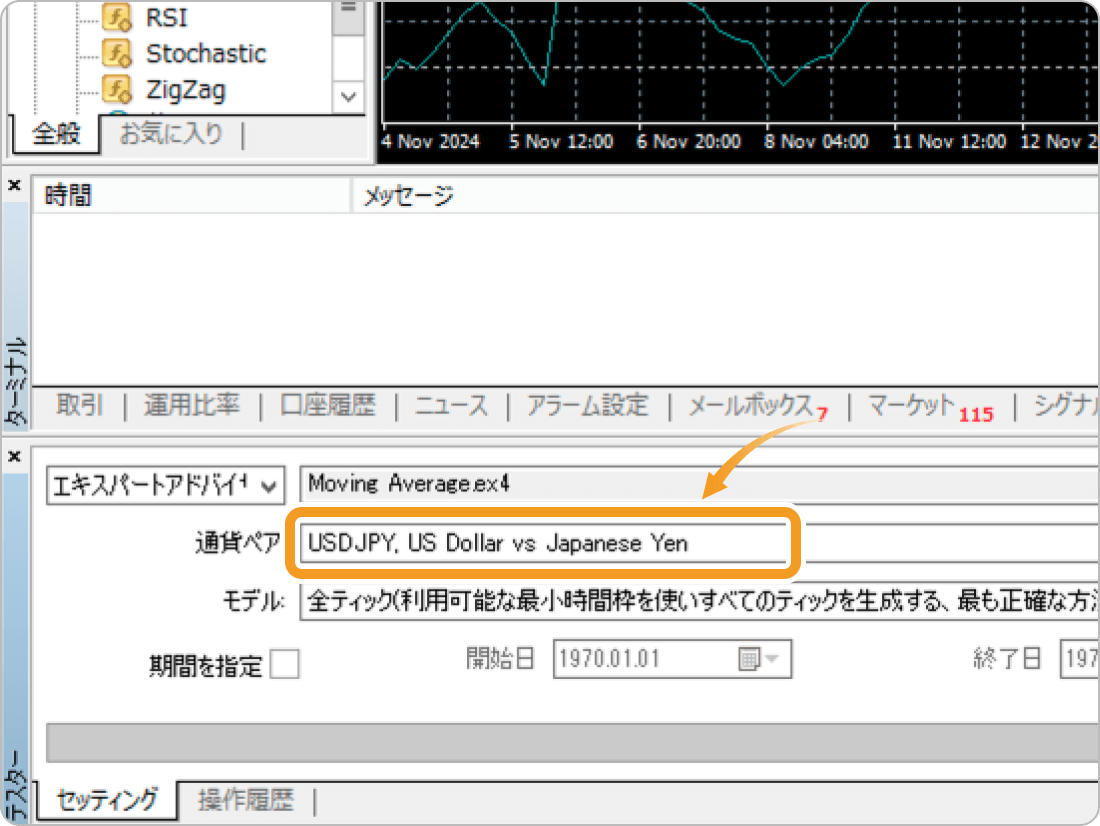This screenshot has width=1100, height=826.
Task: Open the アラーム設定 tab
Action: pyautogui.click(x=588, y=405)
